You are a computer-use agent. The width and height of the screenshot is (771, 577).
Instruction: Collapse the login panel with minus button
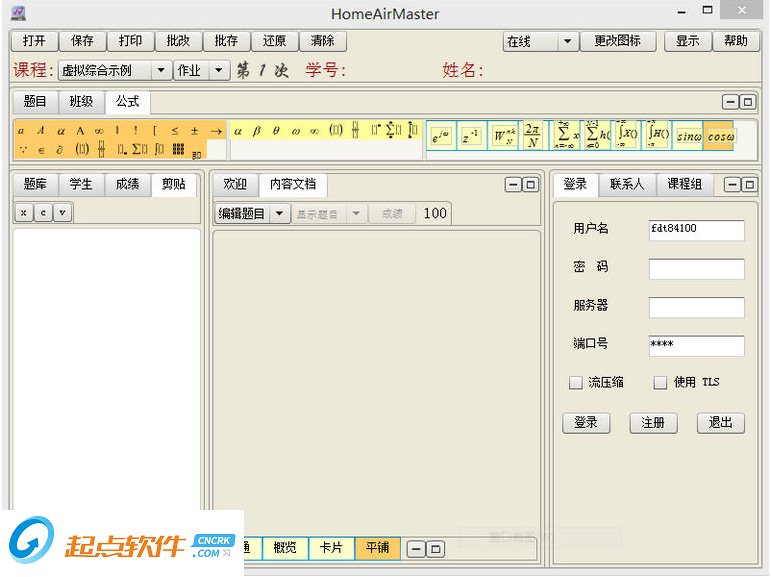point(732,184)
